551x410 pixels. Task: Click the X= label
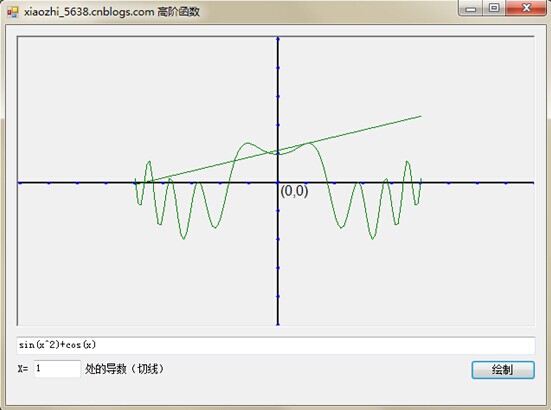pos(23,369)
